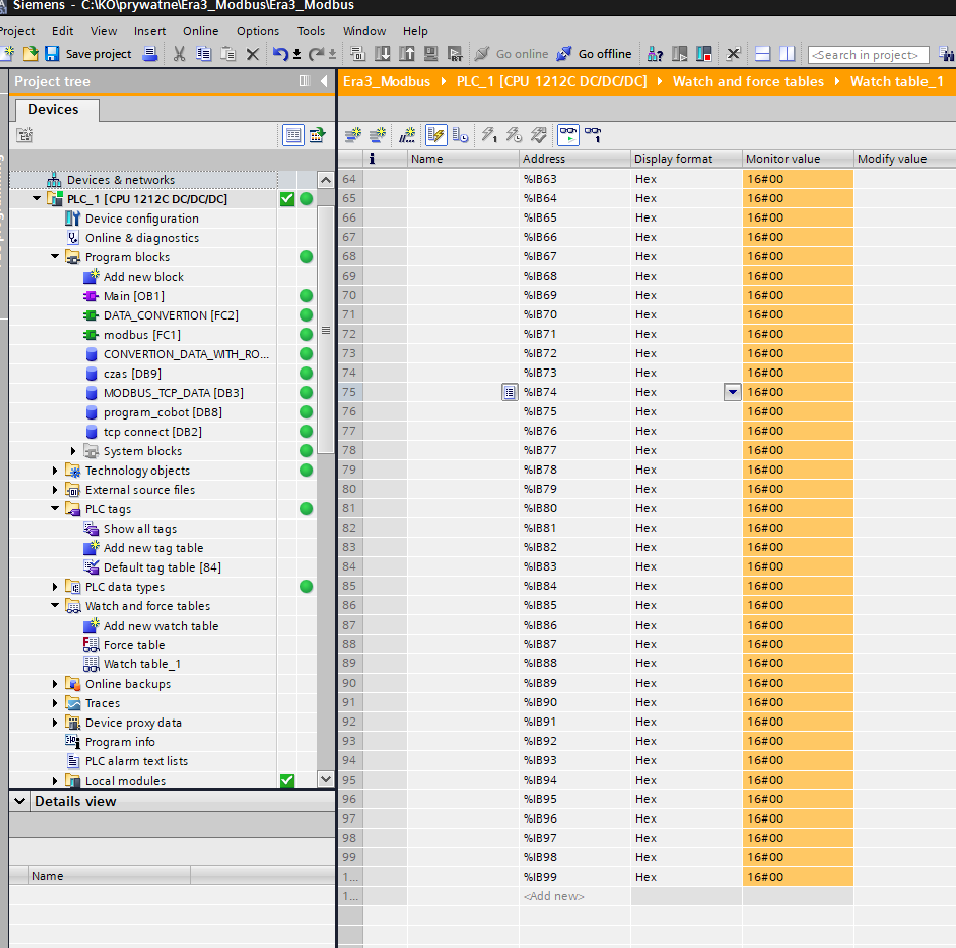The image size is (956, 948).
Task: Click the Split editor horizontally icon
Action: [x=762, y=54]
